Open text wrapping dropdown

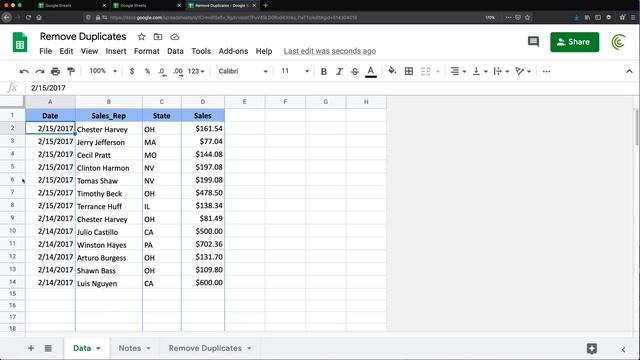tap(501, 71)
